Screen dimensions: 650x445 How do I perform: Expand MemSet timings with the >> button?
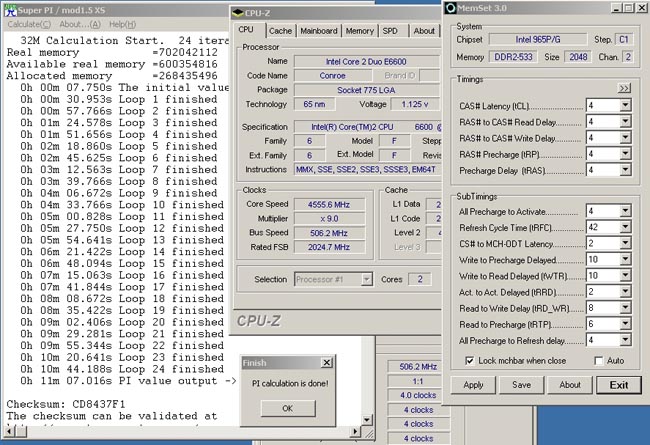pos(624,88)
